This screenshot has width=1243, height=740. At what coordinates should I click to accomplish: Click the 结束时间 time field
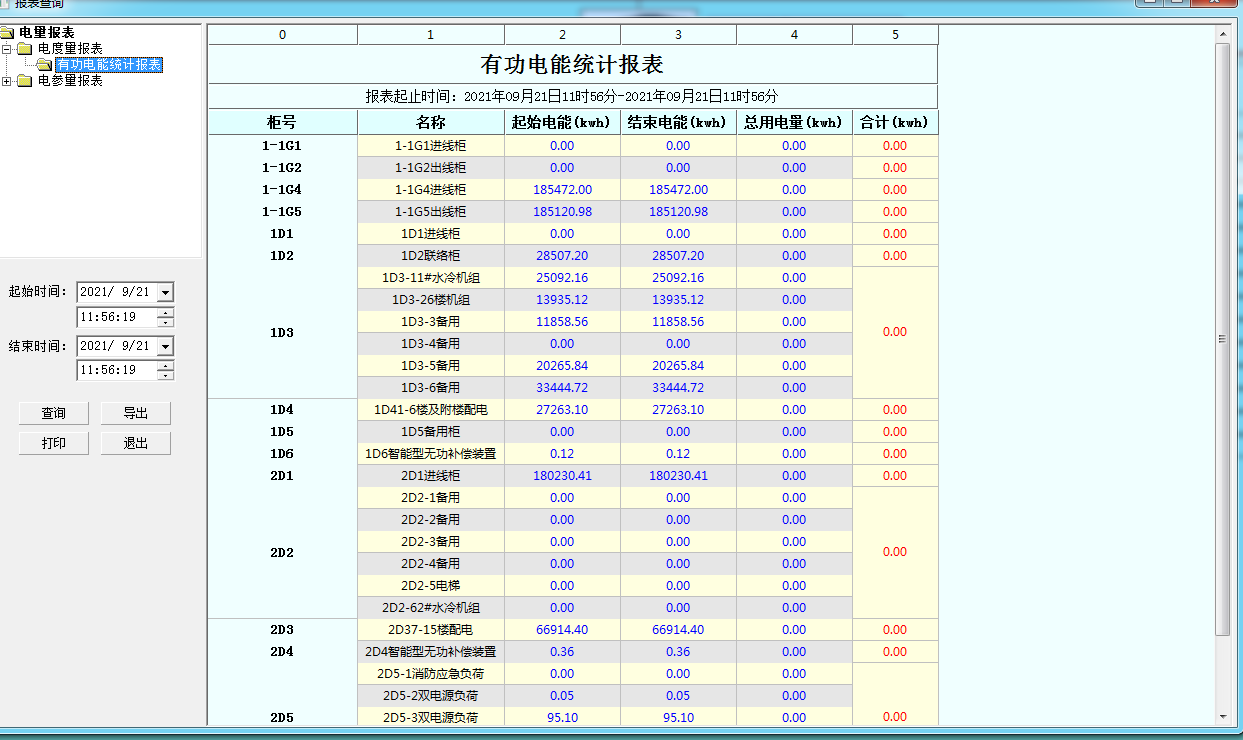click(117, 370)
